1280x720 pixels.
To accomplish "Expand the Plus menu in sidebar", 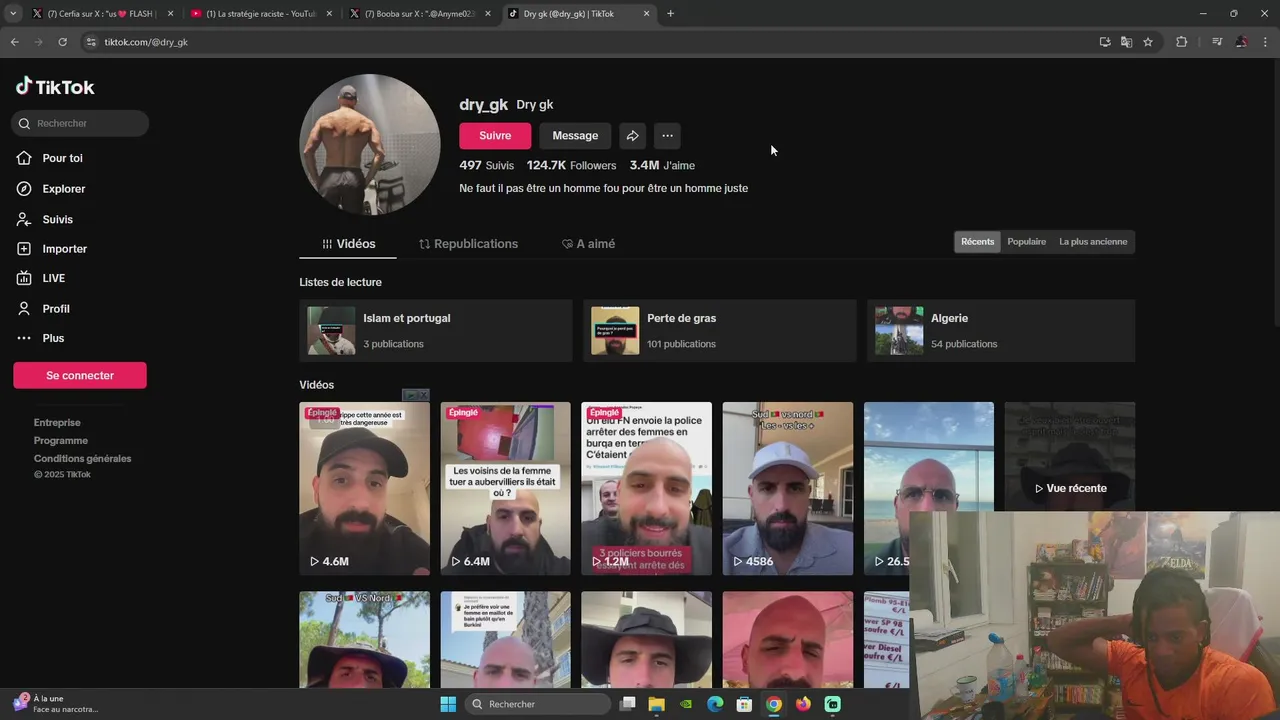I will tap(40, 338).
